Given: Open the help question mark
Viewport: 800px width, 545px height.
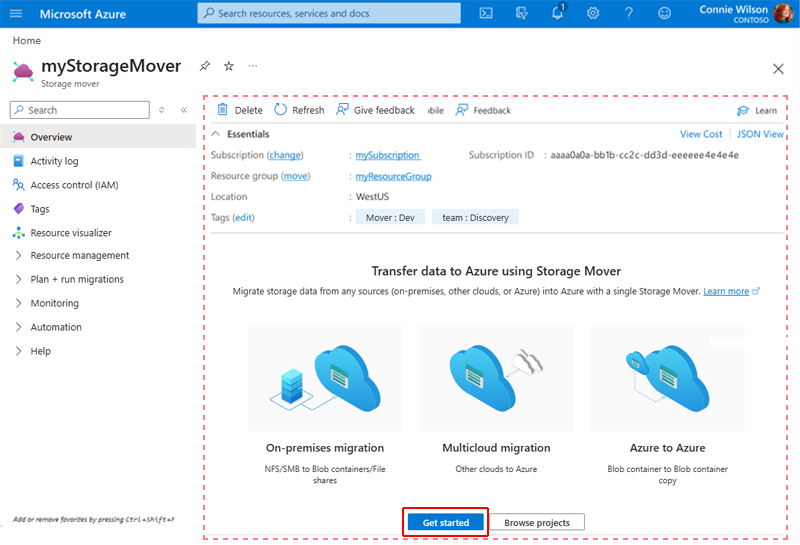Looking at the screenshot, I should [629, 13].
